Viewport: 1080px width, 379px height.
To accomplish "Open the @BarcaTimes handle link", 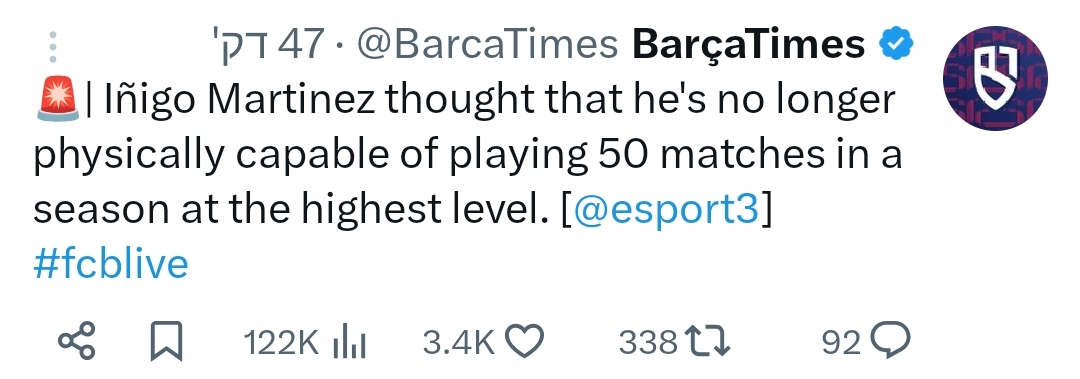I will tap(487, 45).
